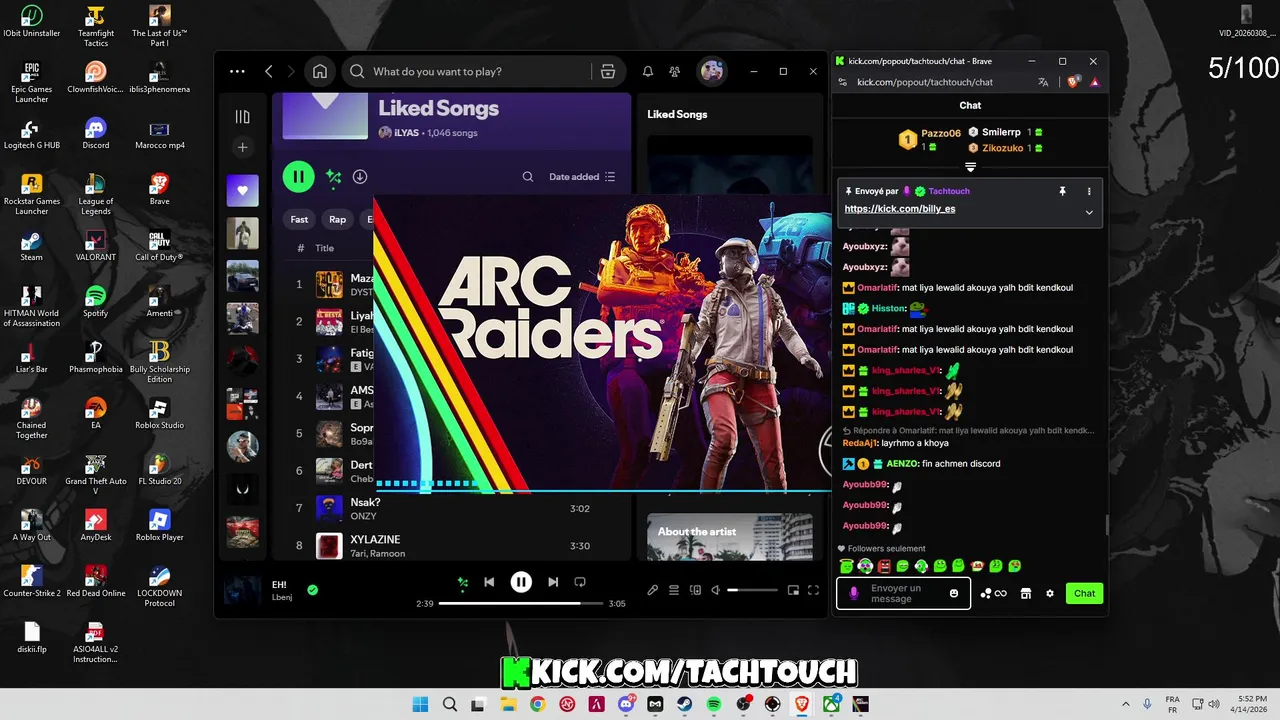Open the About the artist card

coord(730,537)
